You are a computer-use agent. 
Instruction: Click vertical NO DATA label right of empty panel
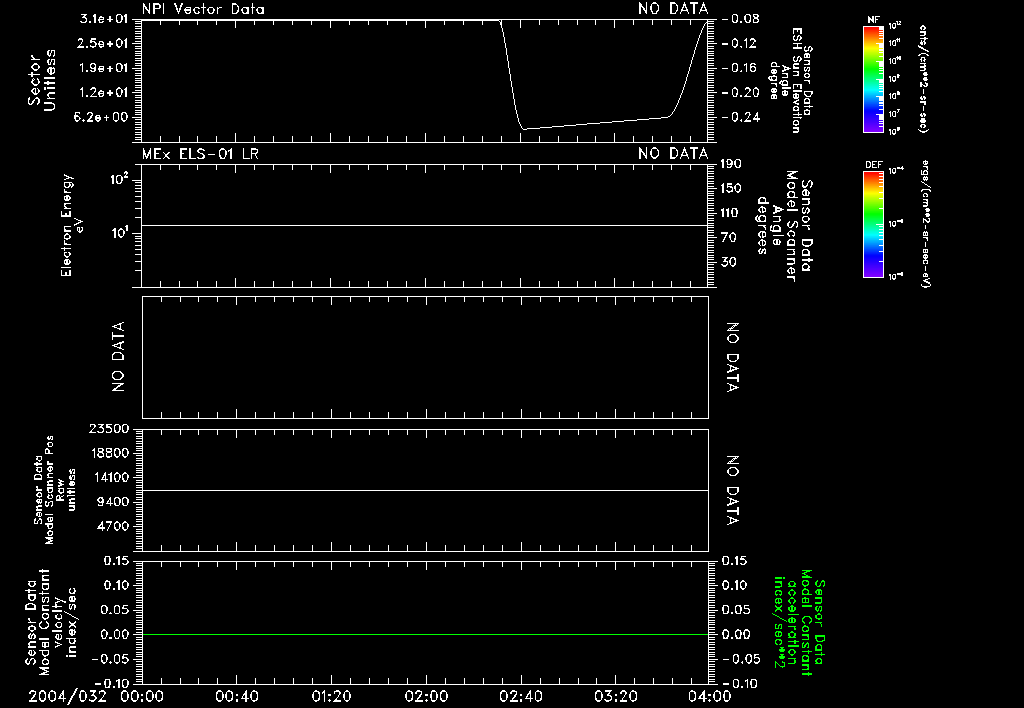[733, 357]
